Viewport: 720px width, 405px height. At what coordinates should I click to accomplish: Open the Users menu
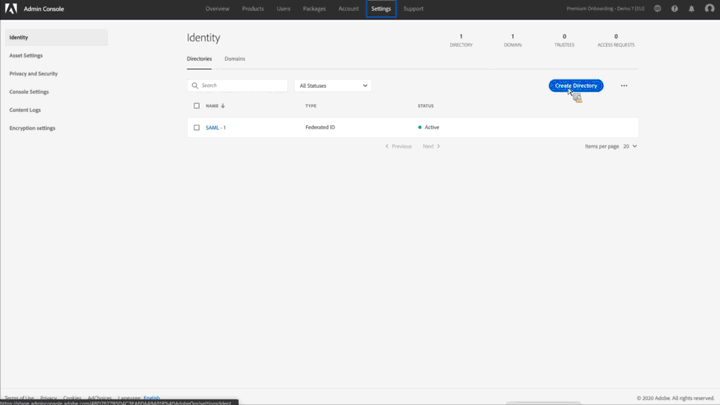(283, 9)
